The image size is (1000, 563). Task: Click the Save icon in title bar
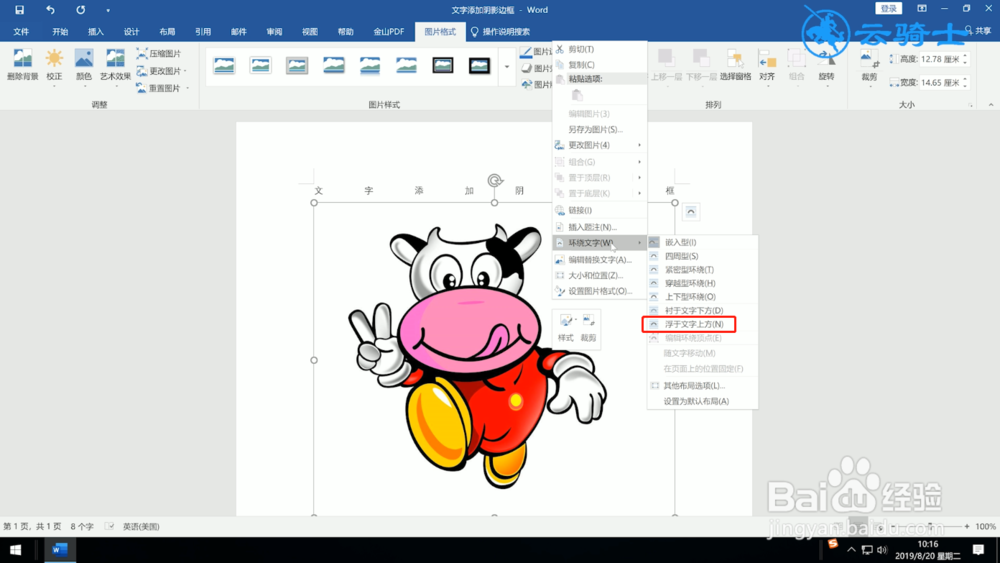(x=19, y=10)
